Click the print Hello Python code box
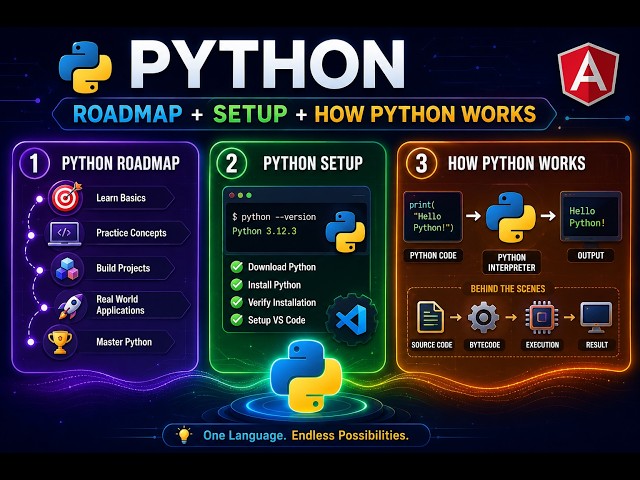This screenshot has height=480, width=640. pos(433,217)
